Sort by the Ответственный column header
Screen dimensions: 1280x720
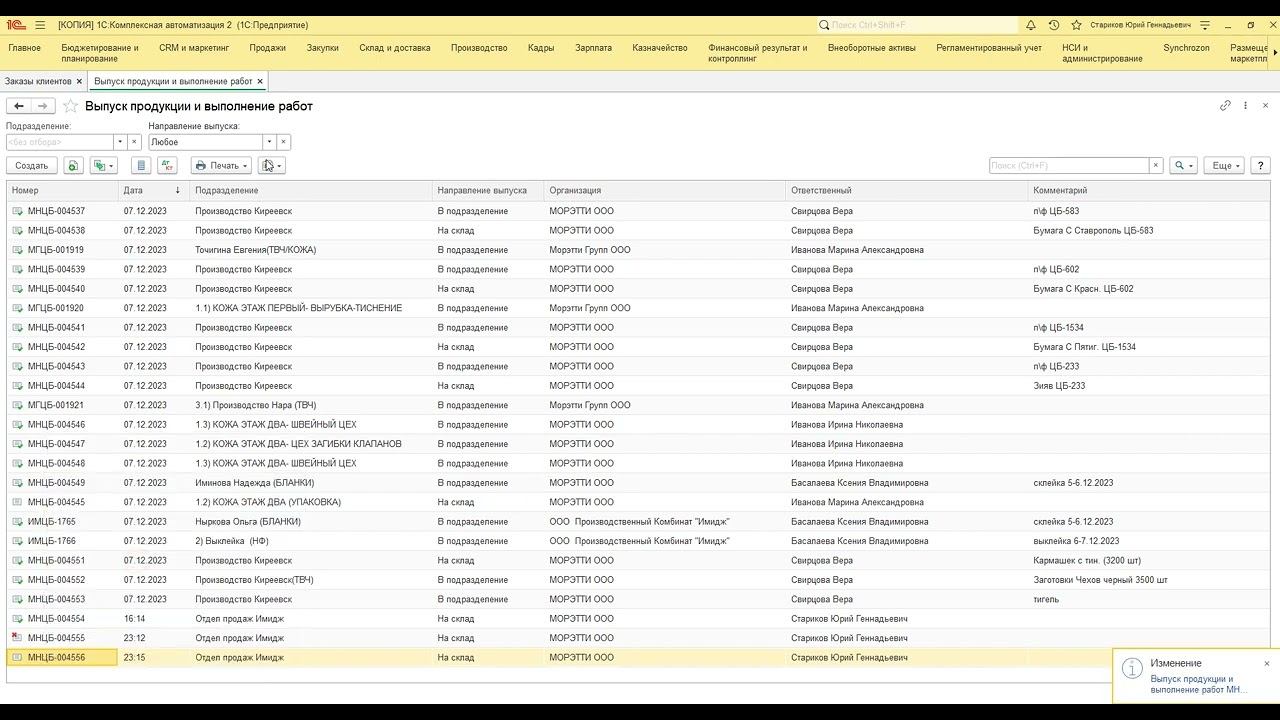pos(907,190)
